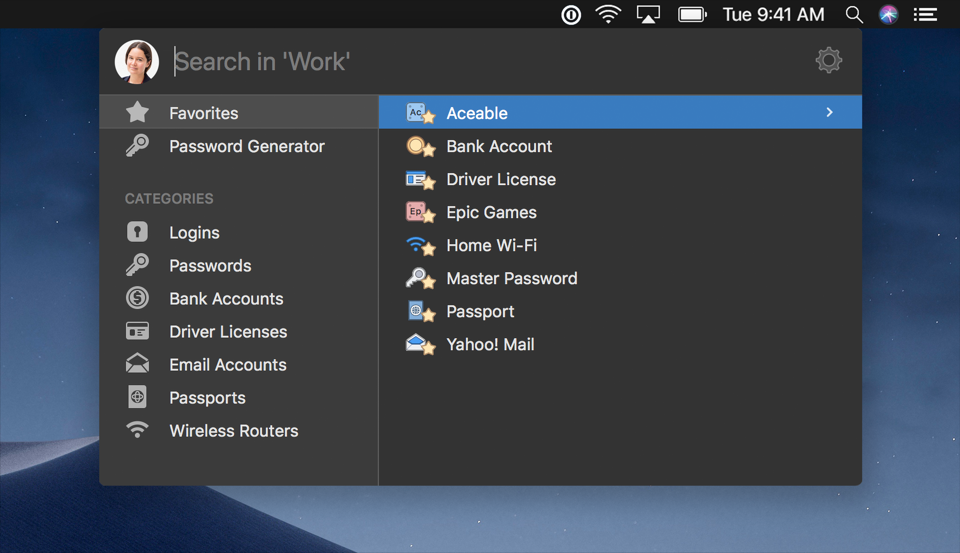Open Notification Center list icon
This screenshot has height=553, width=960.
tap(925, 14)
